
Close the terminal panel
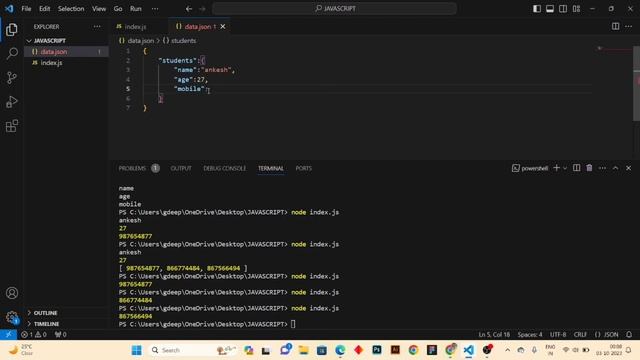pos(628,168)
